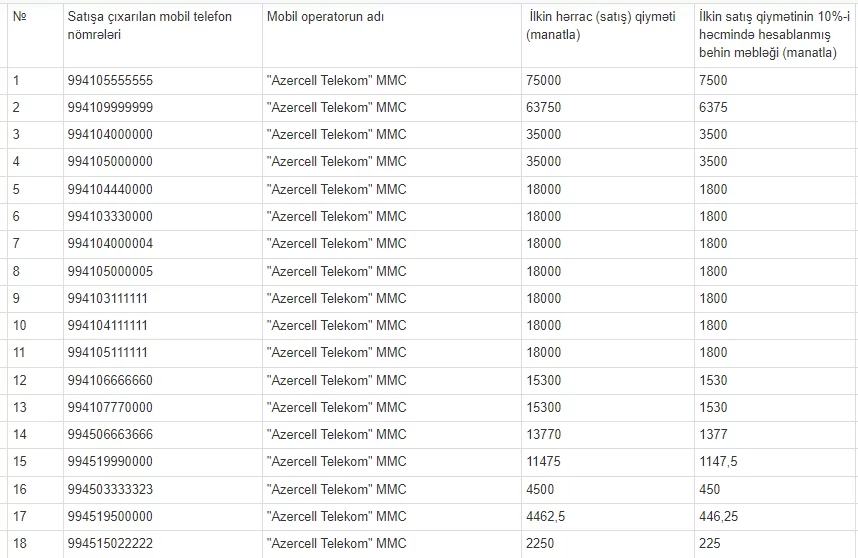
Task: Select the cell with number 994109999999
Action: [110, 107]
